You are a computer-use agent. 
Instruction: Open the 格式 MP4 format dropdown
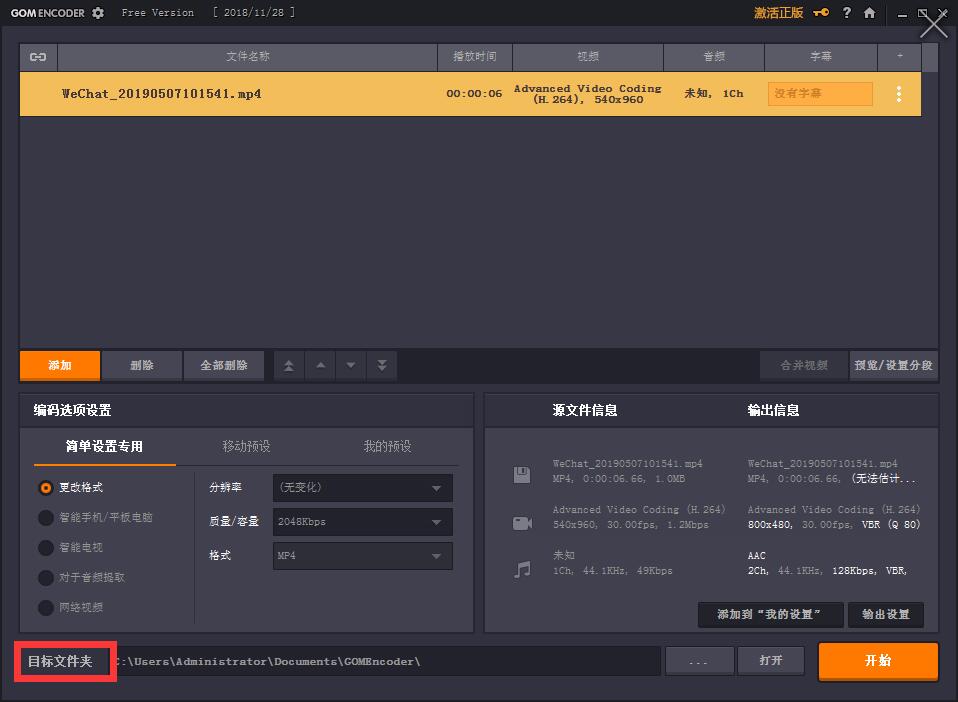click(x=362, y=556)
